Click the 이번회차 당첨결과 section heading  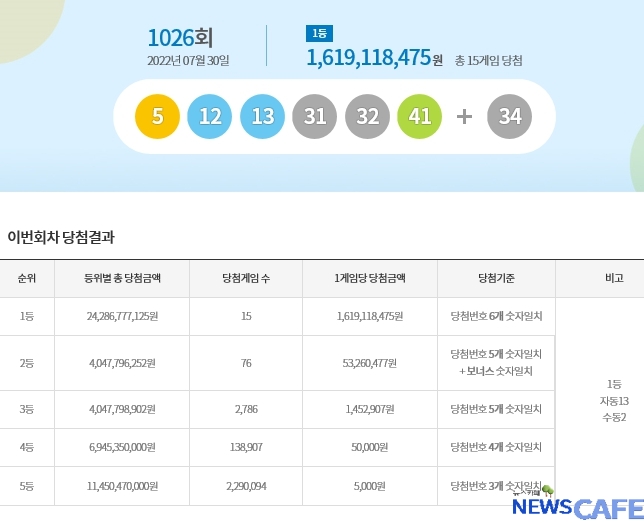click(x=61, y=237)
